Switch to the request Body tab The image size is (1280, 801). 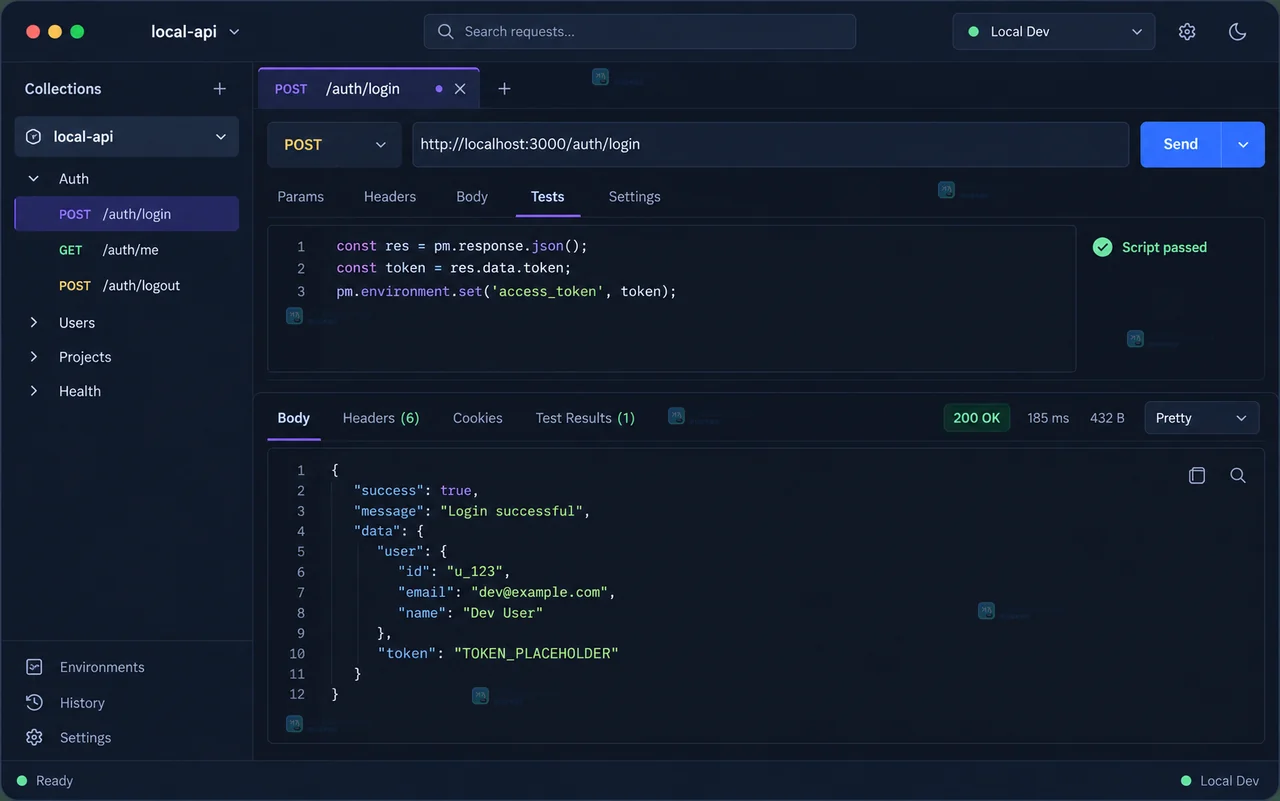(472, 197)
